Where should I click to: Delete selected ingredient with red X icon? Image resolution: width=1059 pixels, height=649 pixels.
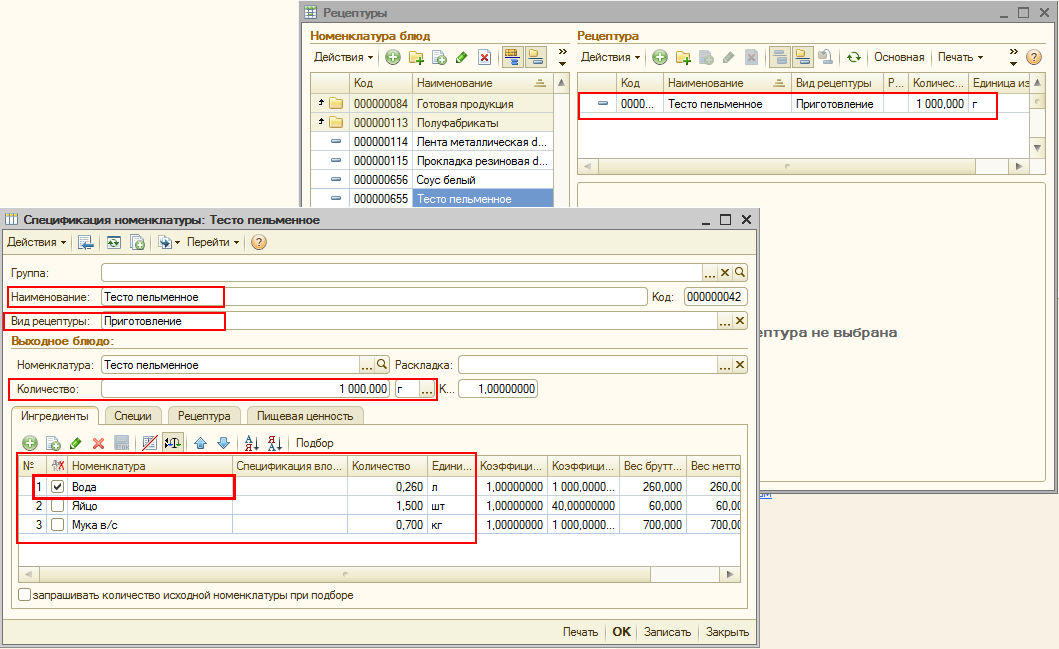[x=98, y=443]
